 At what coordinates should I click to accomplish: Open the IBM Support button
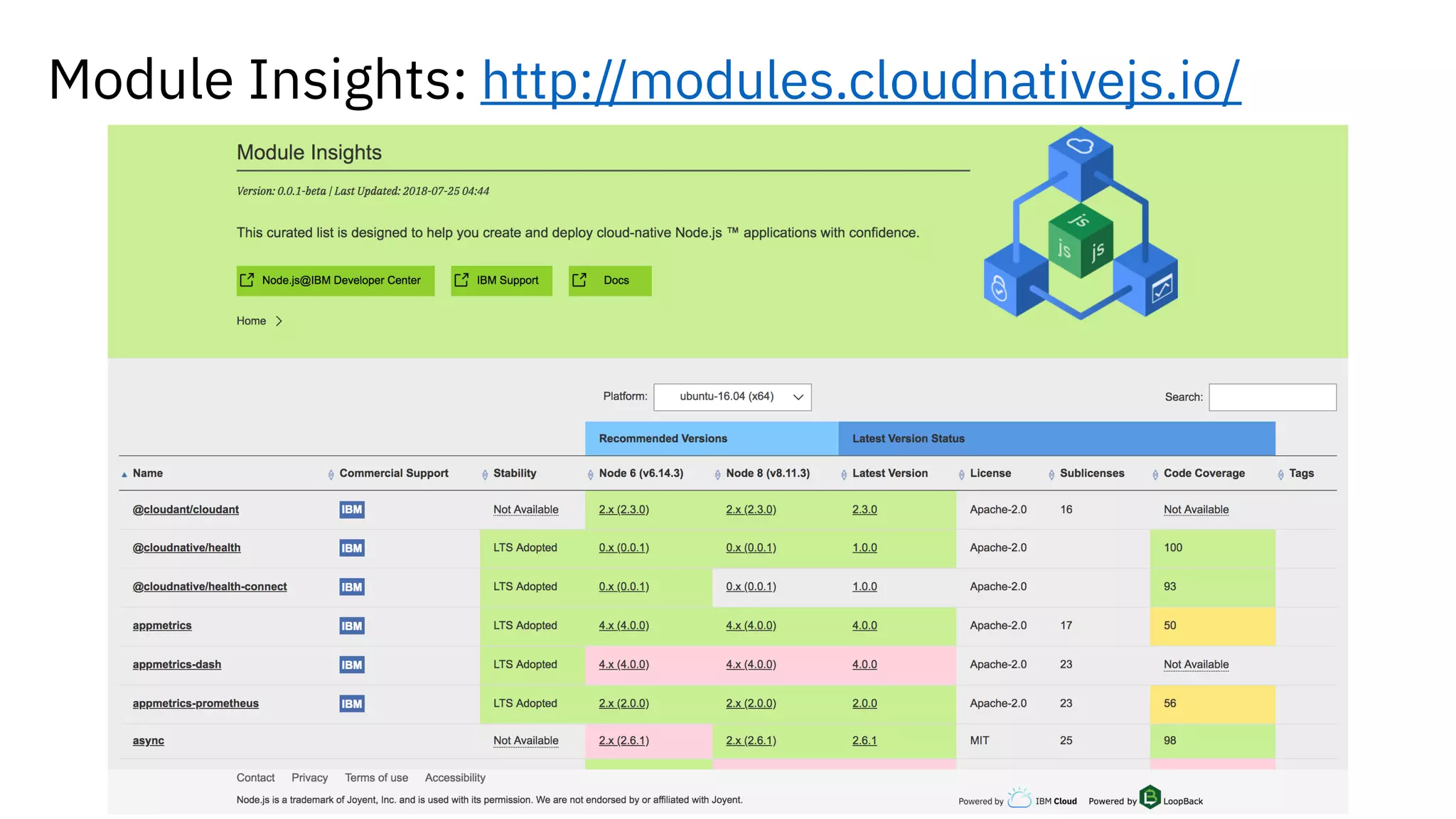click(501, 281)
